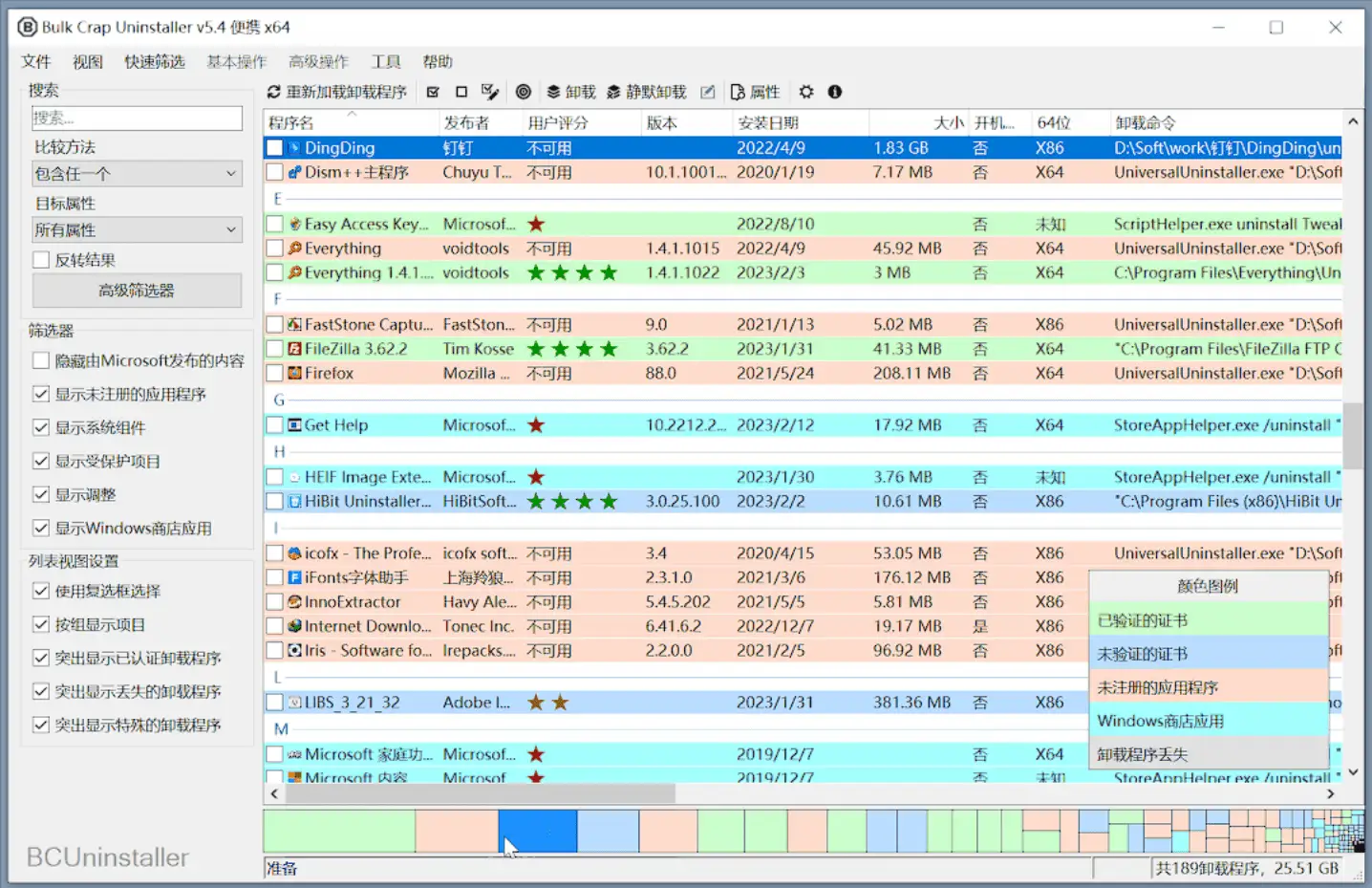The image size is (1372, 888).
Task: Click the invert selection toolbar icon
Action: point(490,92)
